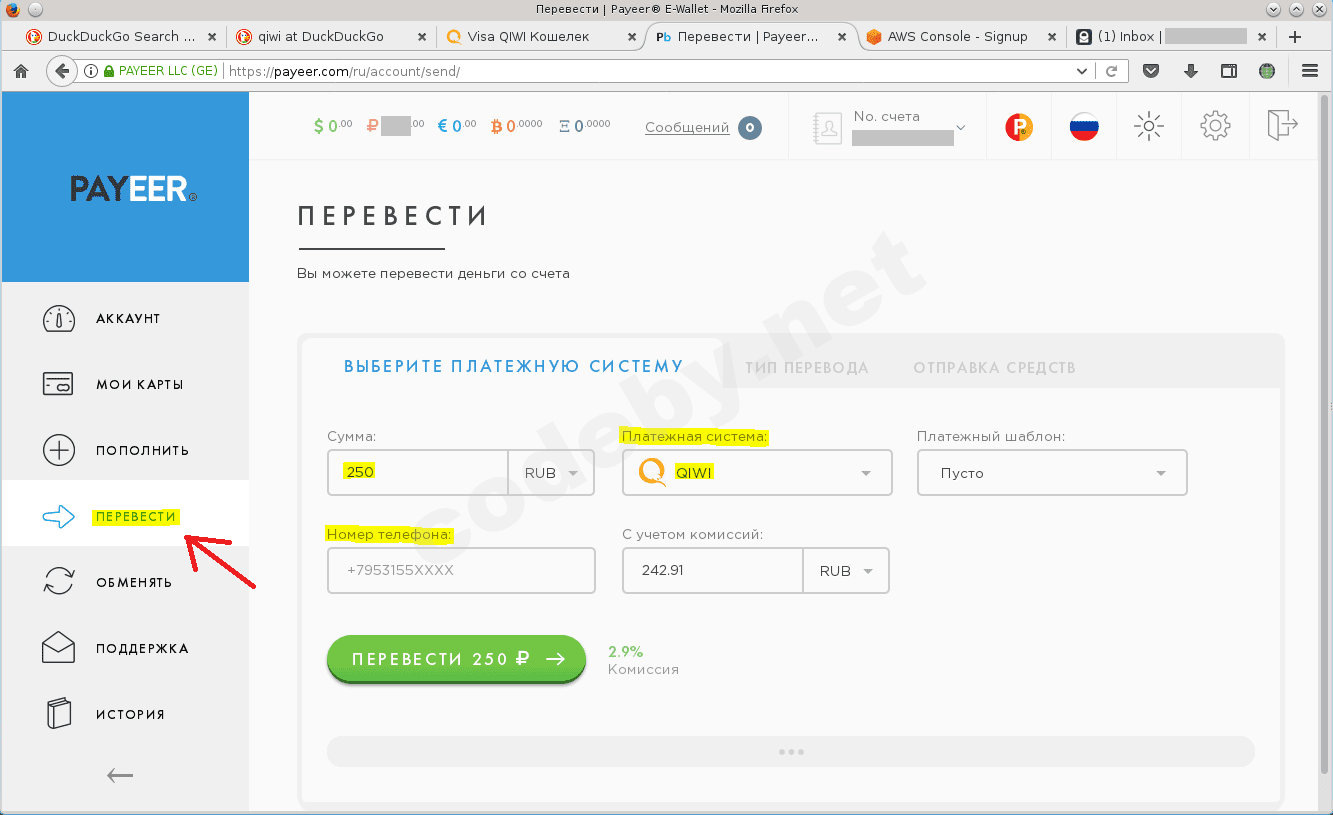This screenshot has height=815, width=1333.
Task: Click the logout door icon
Action: tap(1282, 125)
